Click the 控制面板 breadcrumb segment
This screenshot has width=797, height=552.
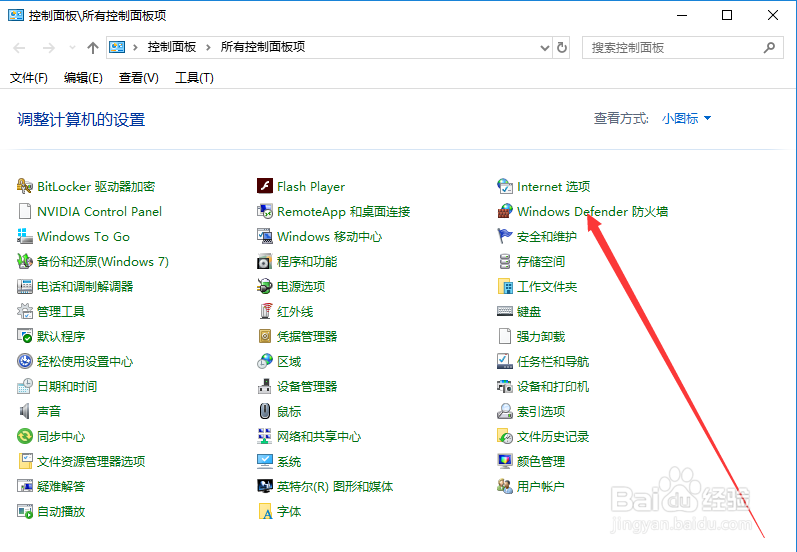point(172,47)
